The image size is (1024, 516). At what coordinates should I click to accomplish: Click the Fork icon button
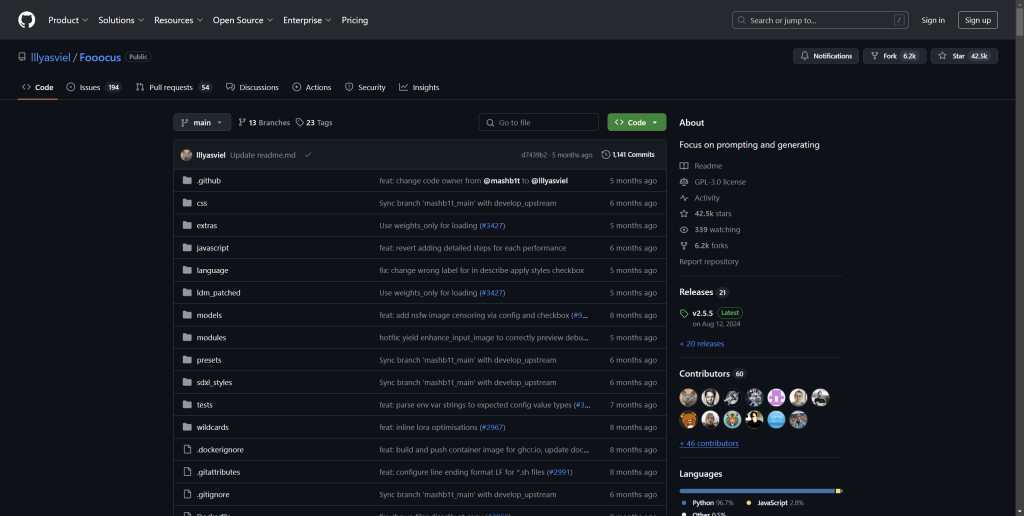874,56
